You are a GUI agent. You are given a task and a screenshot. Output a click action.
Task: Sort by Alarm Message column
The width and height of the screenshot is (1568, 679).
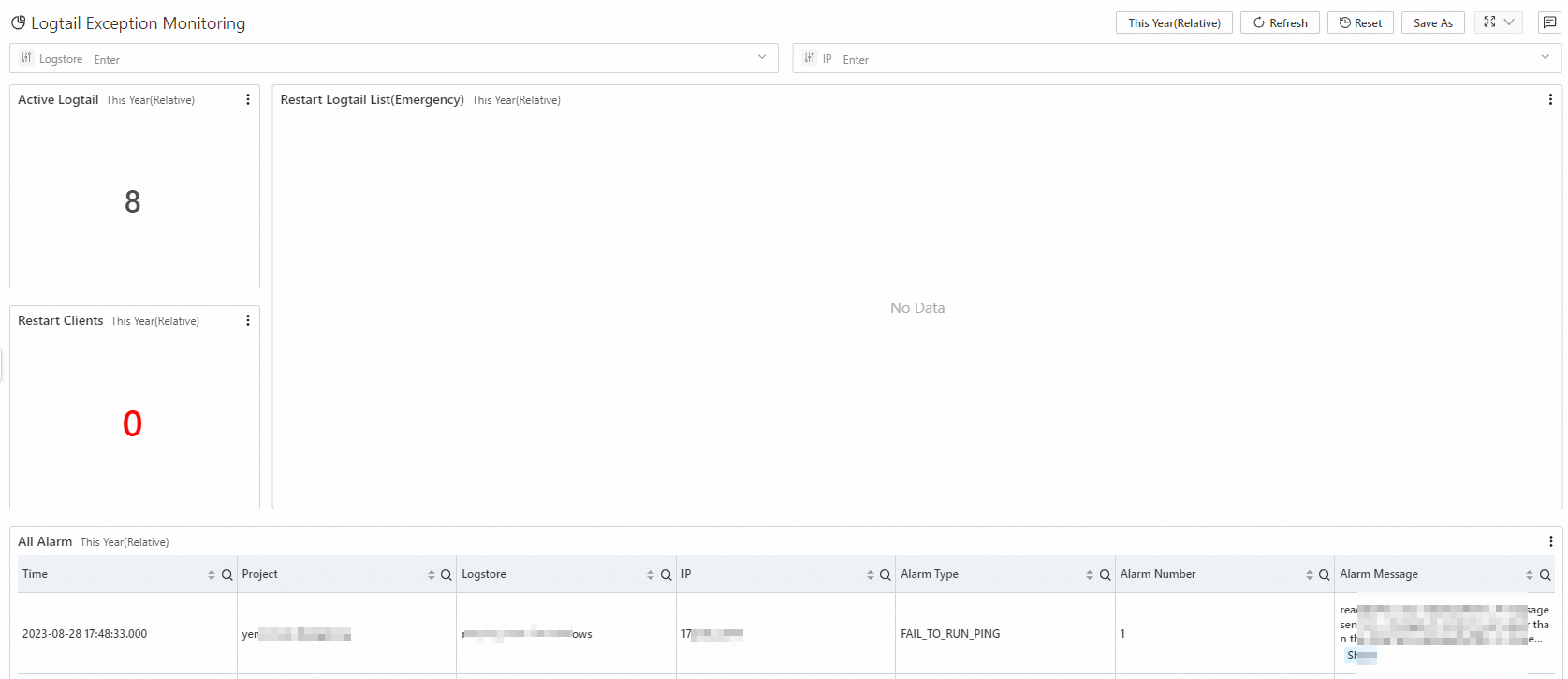click(x=1530, y=575)
